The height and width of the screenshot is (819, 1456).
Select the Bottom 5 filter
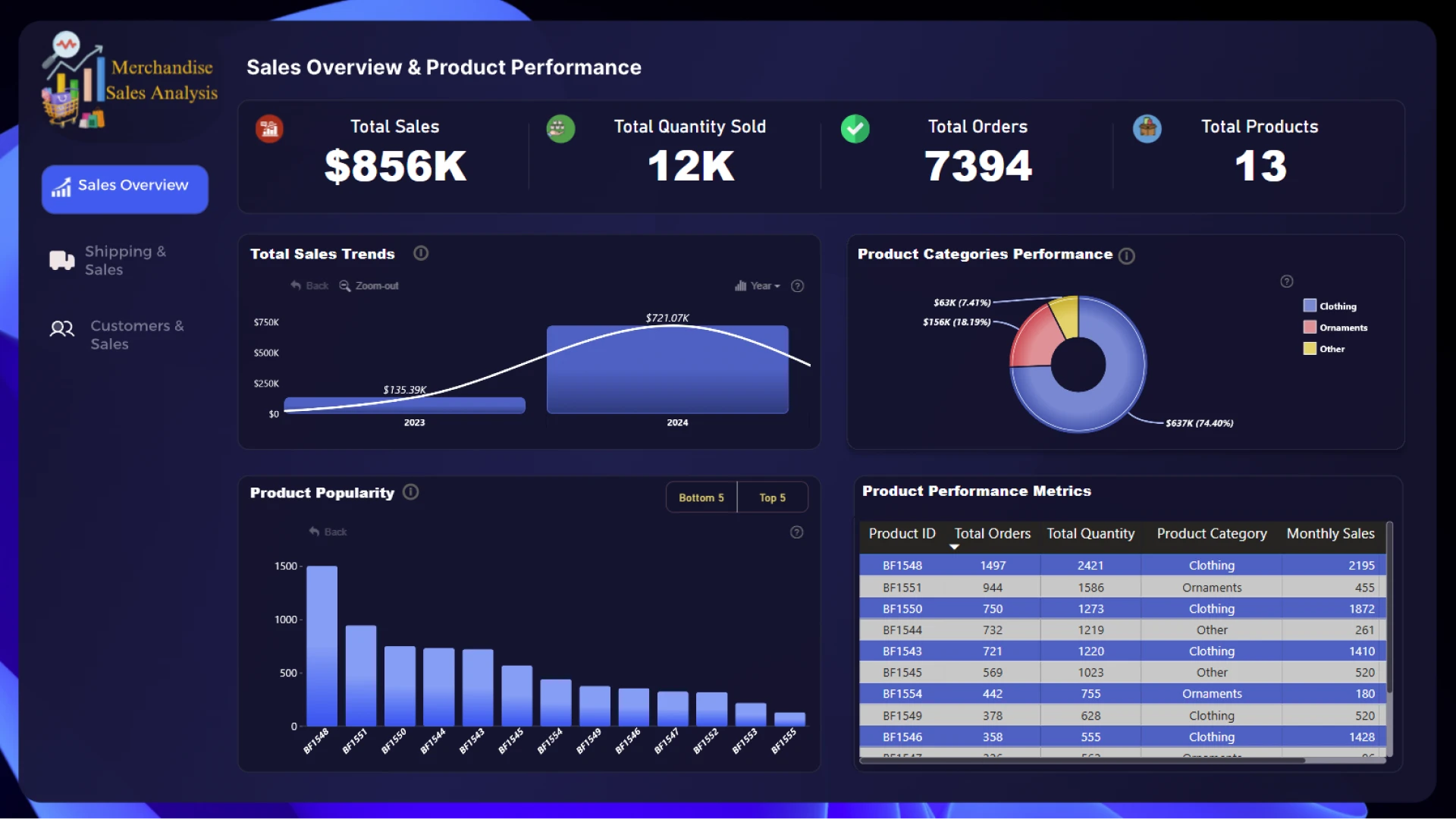point(701,497)
